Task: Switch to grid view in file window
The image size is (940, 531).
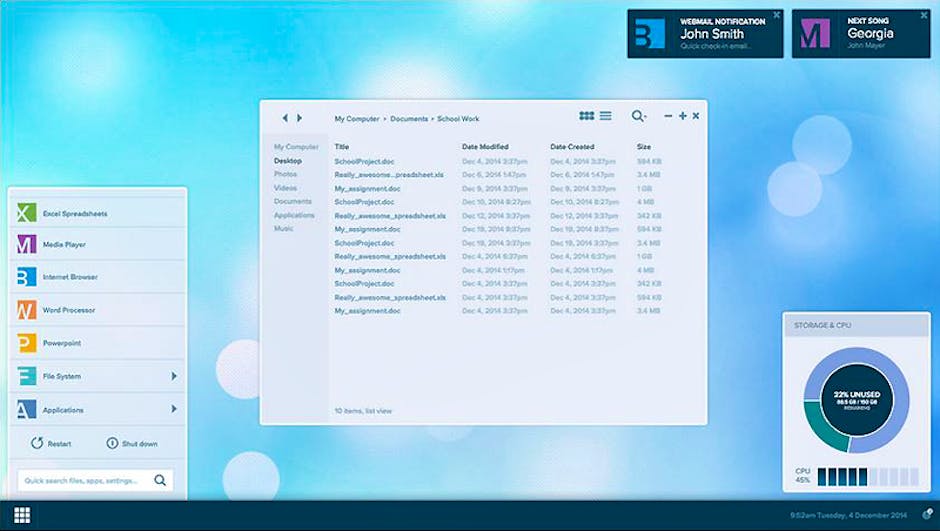Action: [587, 117]
